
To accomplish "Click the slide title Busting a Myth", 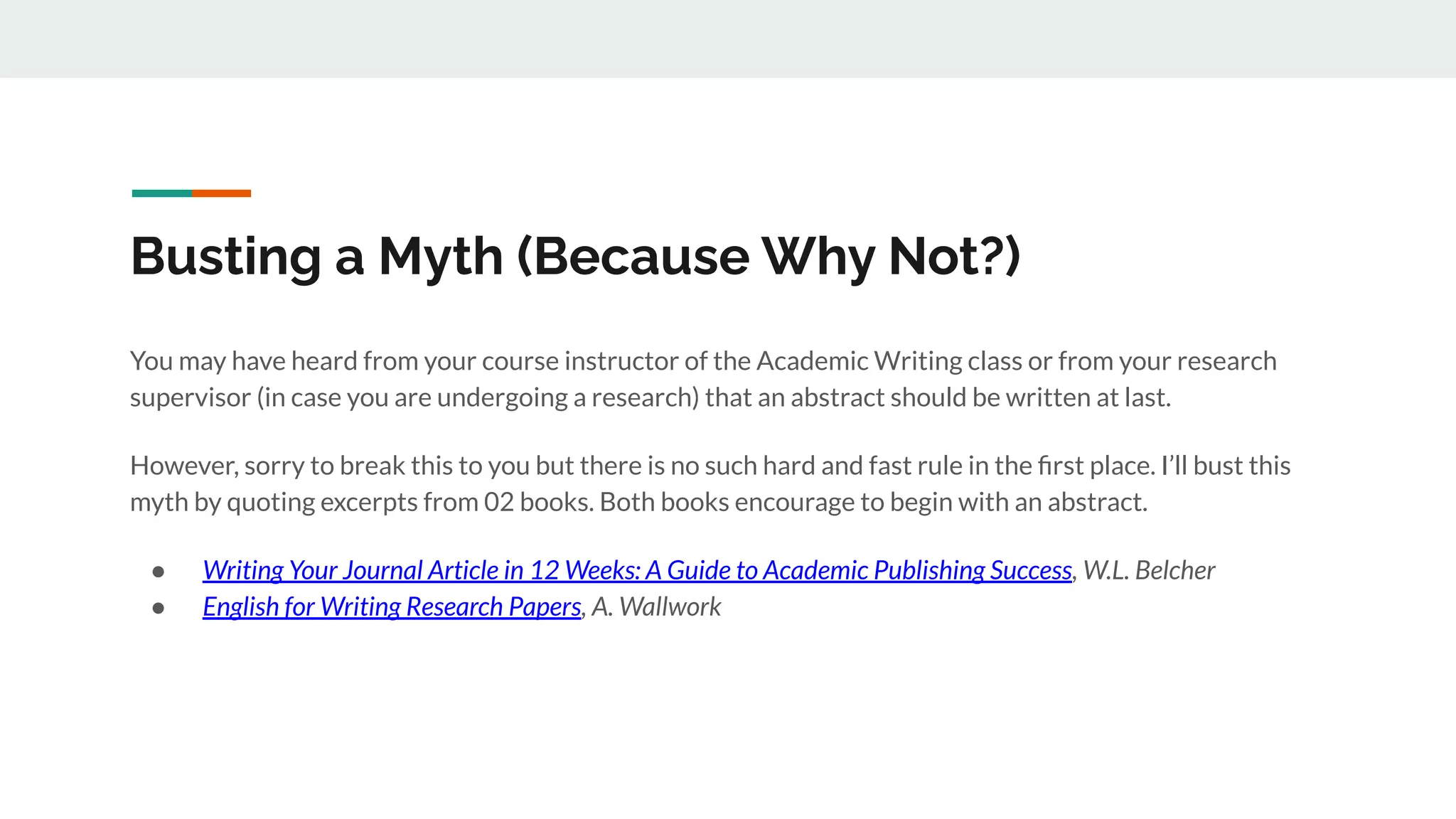I will tap(576, 257).
